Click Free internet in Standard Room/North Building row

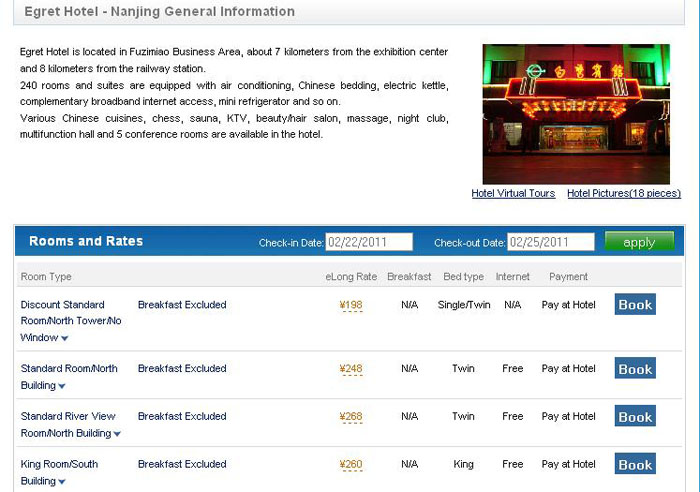[x=512, y=369]
